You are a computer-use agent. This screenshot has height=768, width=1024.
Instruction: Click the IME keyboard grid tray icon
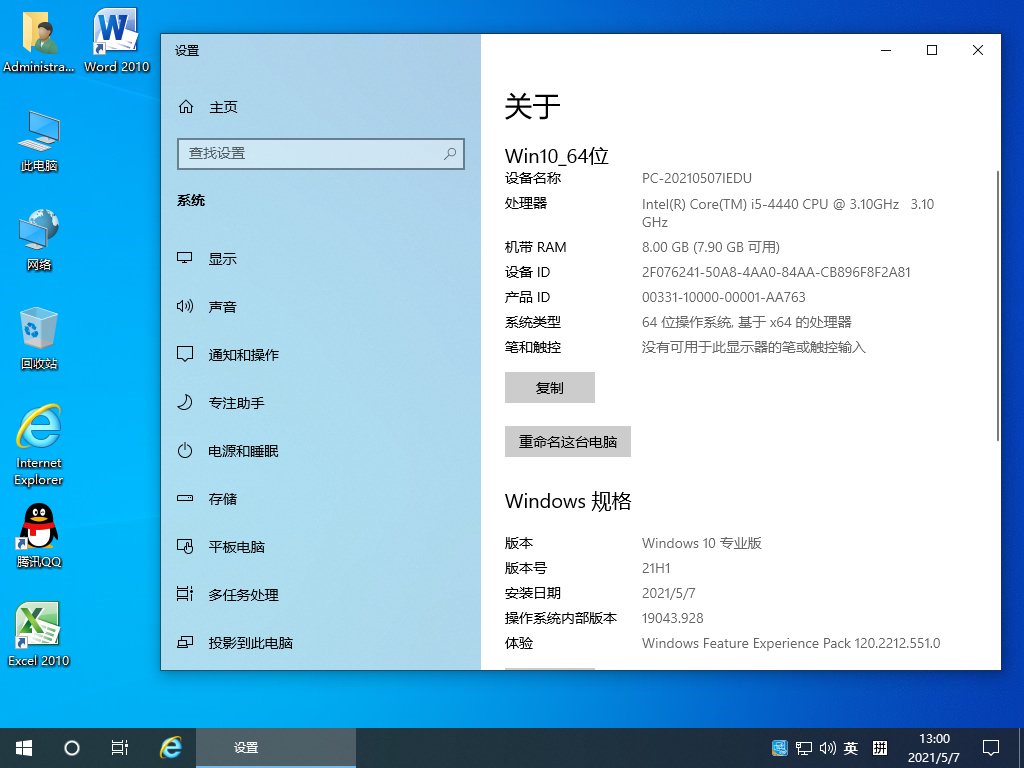click(880, 748)
